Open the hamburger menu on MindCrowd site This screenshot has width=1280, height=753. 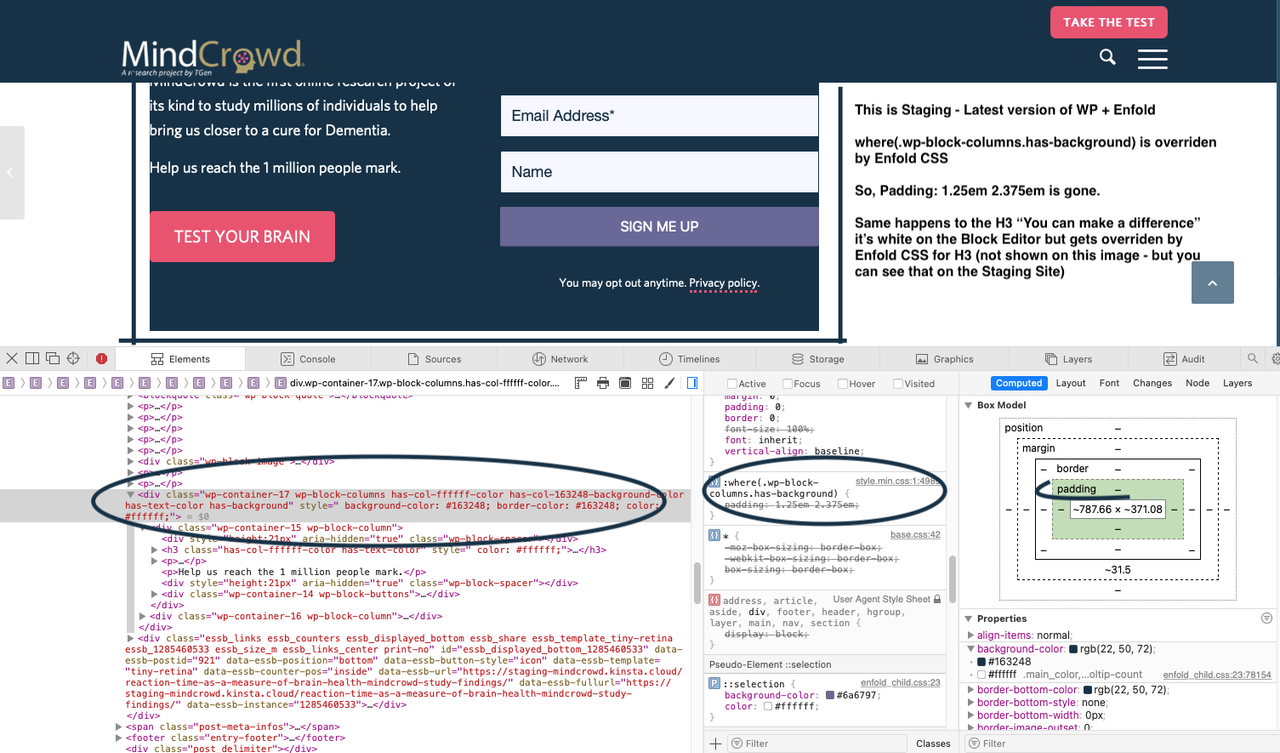tap(1152, 58)
